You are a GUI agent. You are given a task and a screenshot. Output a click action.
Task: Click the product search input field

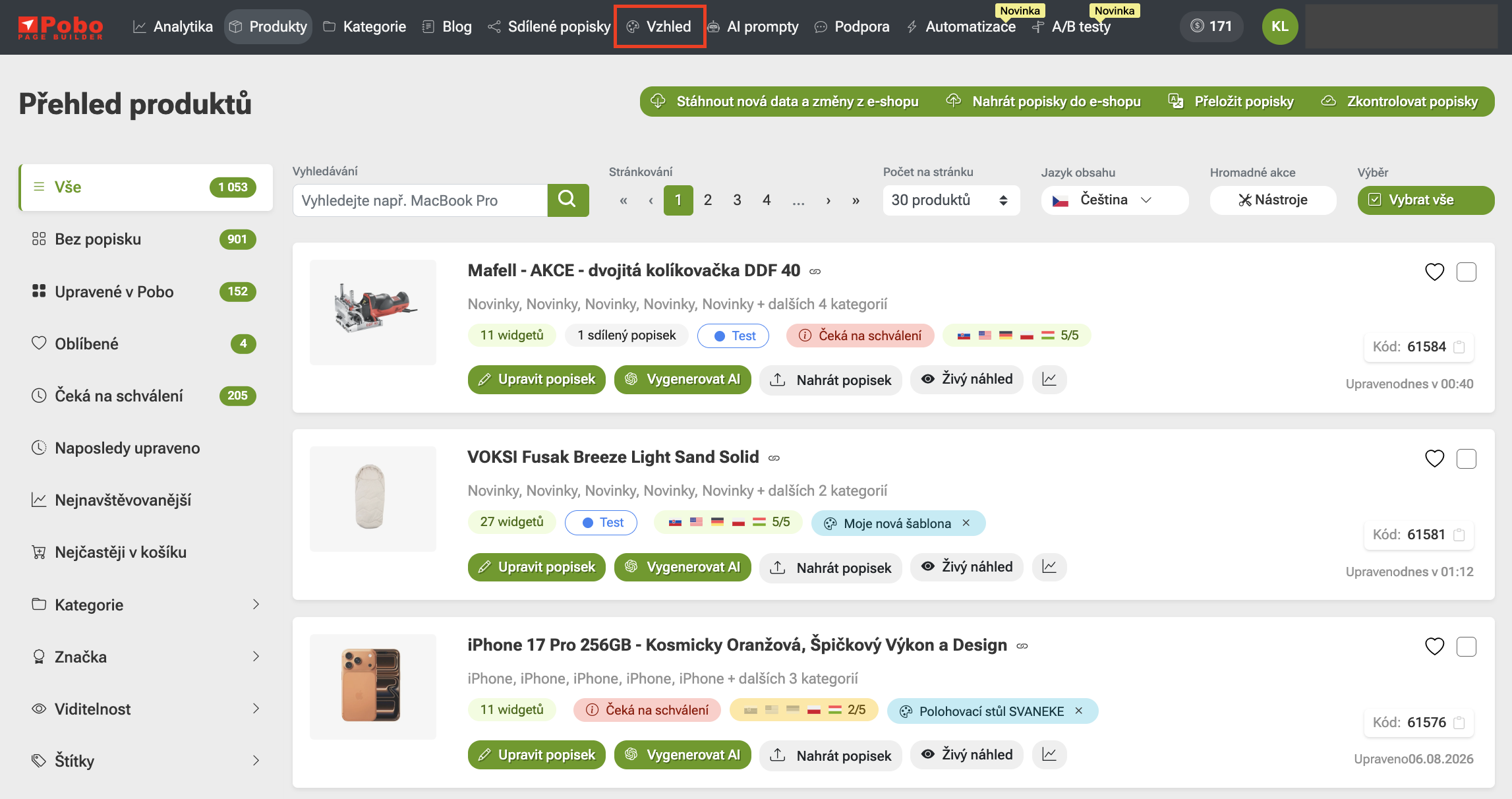click(x=421, y=200)
